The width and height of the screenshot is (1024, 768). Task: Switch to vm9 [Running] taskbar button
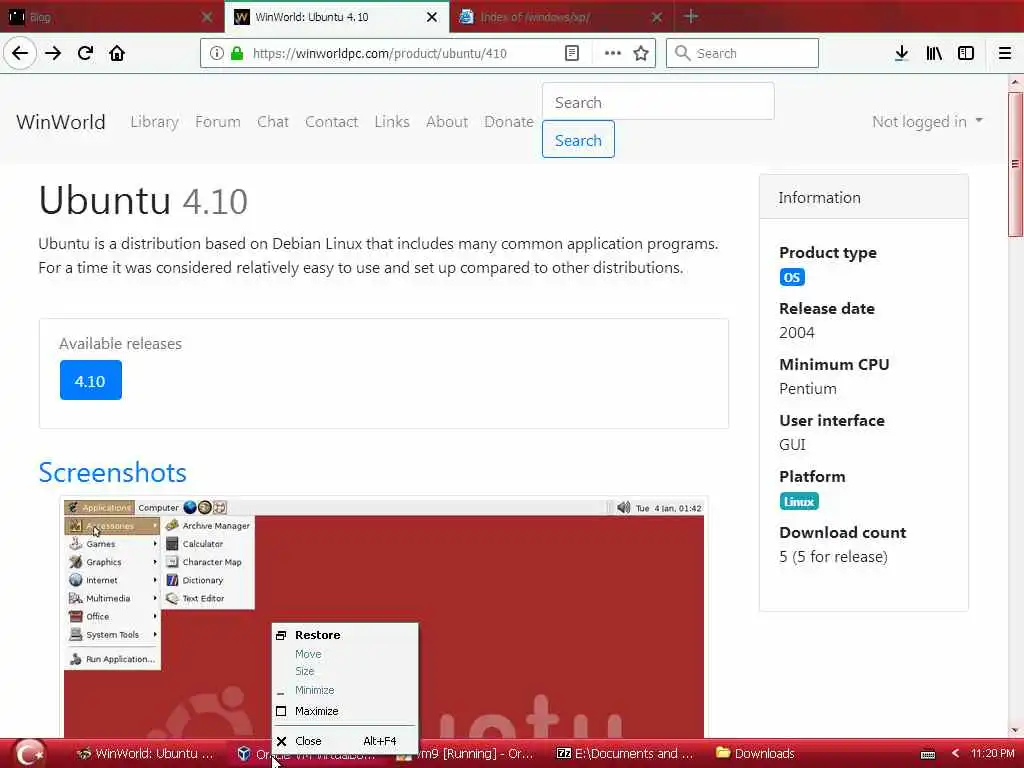[x=467, y=754]
